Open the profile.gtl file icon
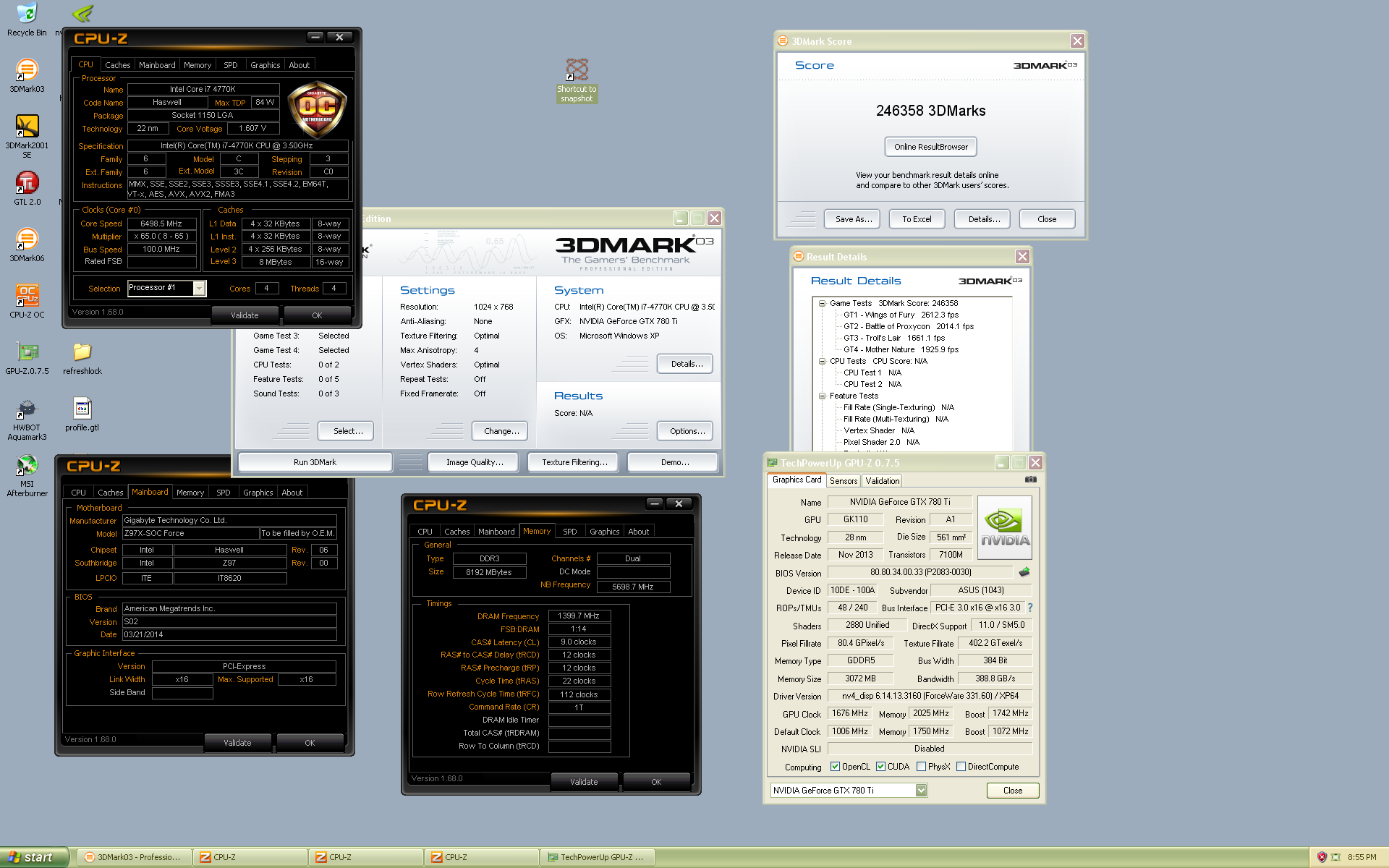The image size is (1389, 868). [82, 414]
